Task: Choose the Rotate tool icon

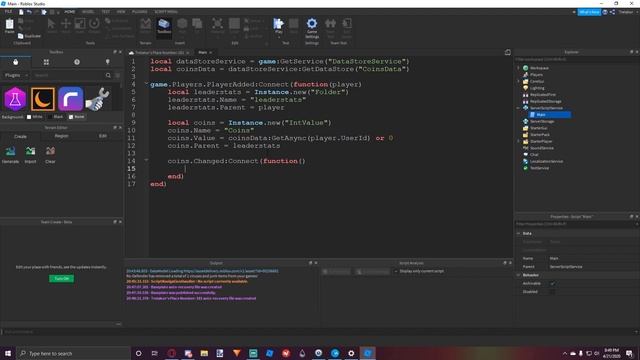Action: (94, 24)
